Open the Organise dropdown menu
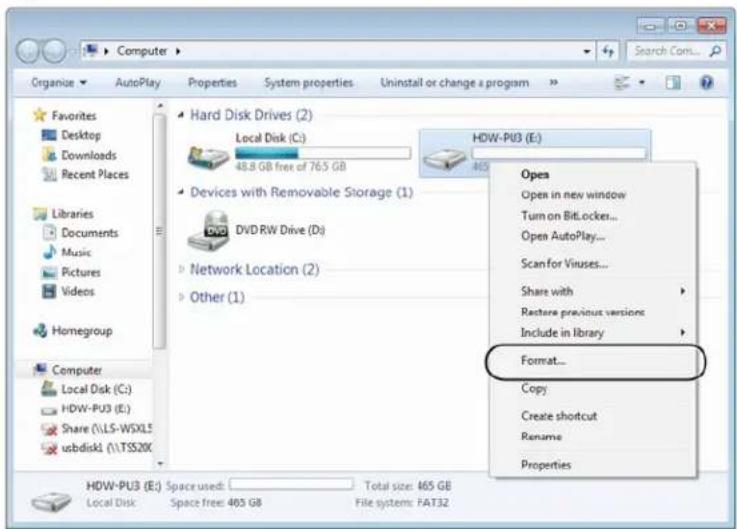 click(59, 83)
